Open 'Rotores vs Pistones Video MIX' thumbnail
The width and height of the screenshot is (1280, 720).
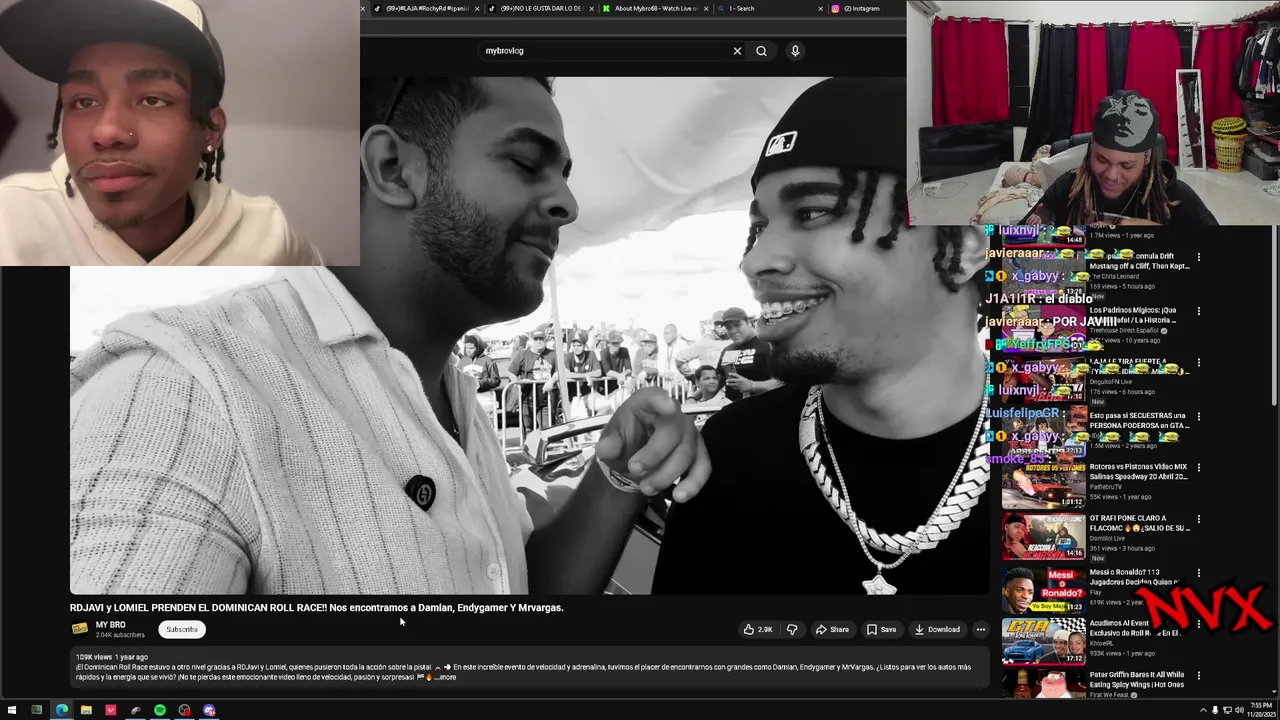(x=1043, y=484)
